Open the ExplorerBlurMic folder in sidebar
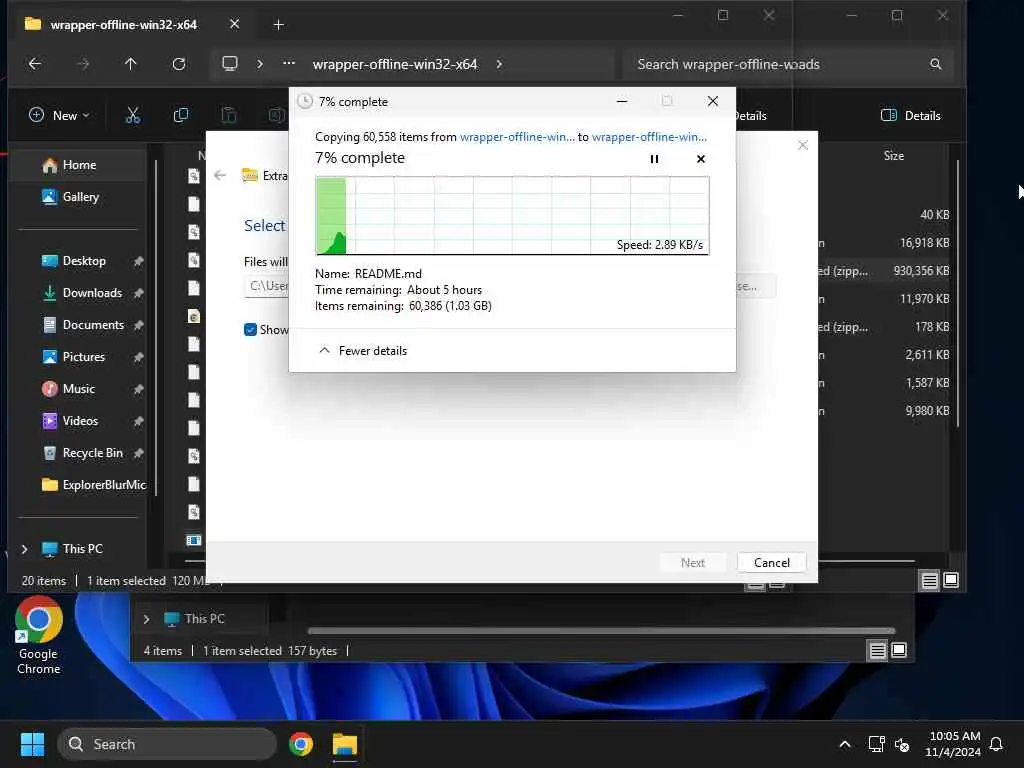 point(93,485)
